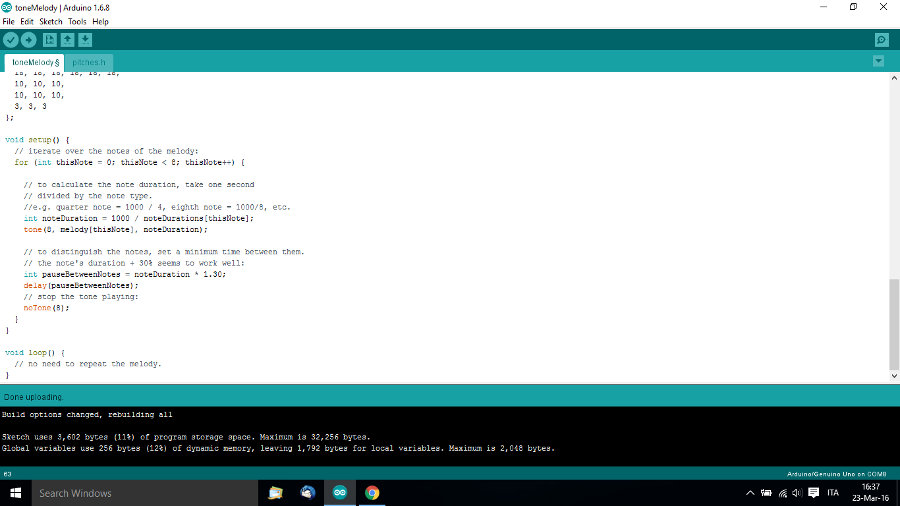Click the ITA keyboard language indicator
900x506 pixels.
tap(833, 493)
